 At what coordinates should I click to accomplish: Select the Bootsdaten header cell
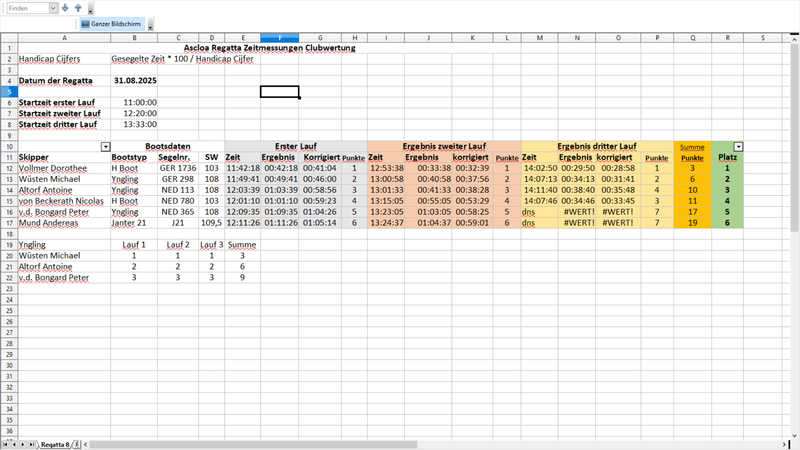click(168, 146)
